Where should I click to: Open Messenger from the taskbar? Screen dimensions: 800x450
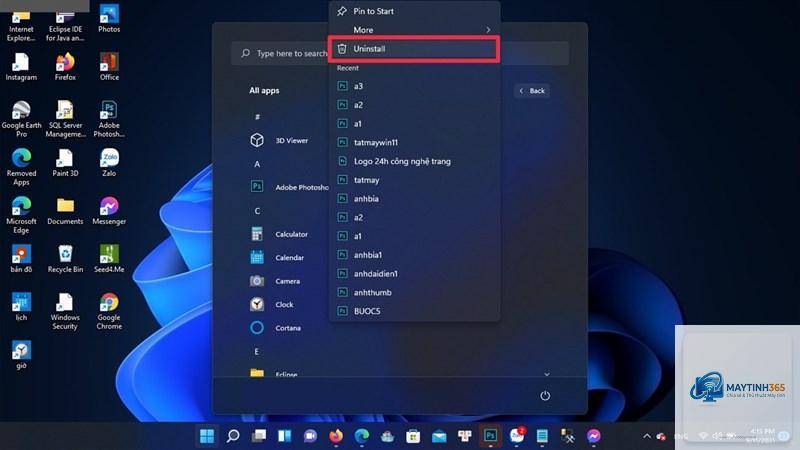pyautogui.click(x=593, y=436)
